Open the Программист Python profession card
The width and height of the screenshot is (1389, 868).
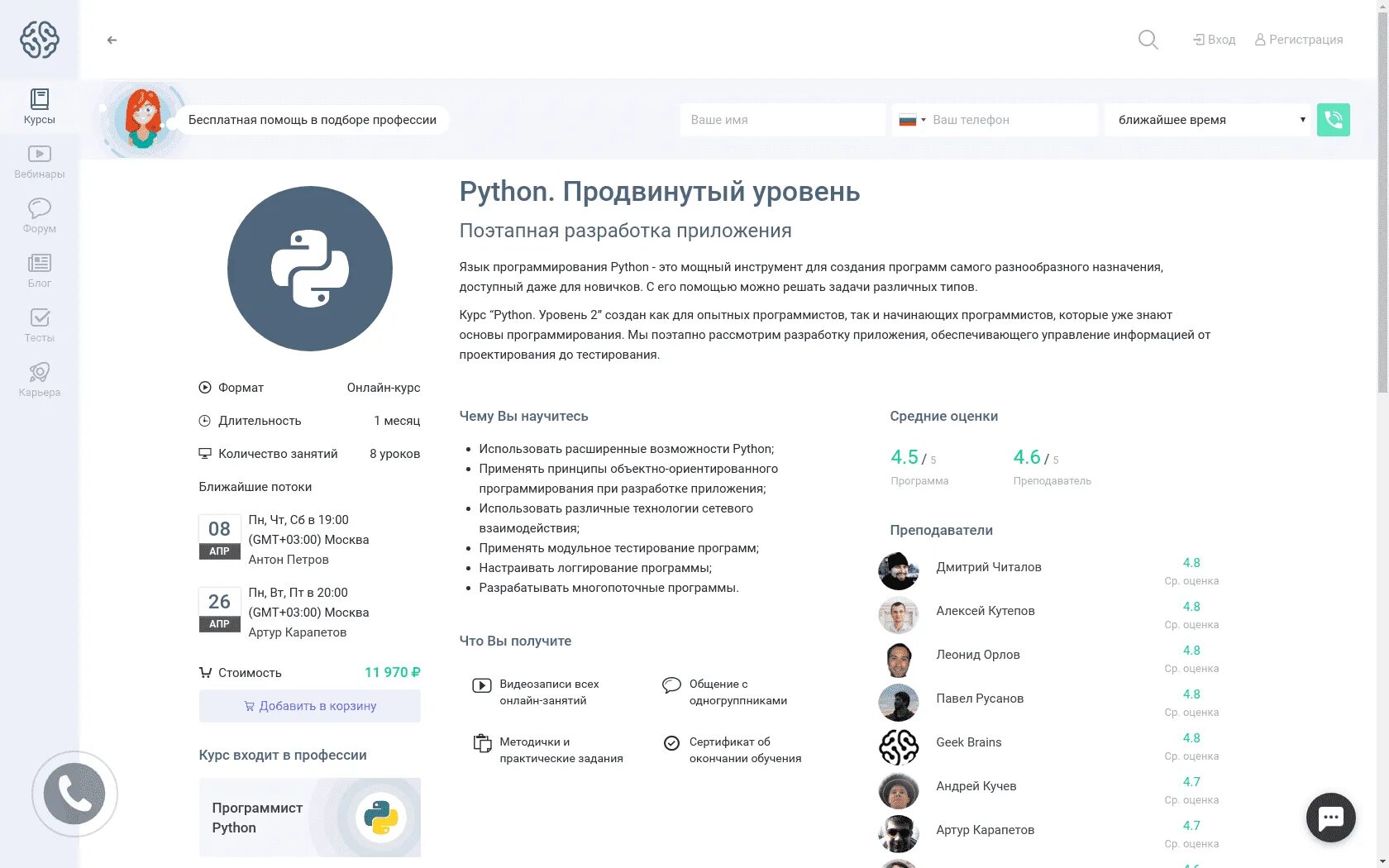click(x=310, y=818)
